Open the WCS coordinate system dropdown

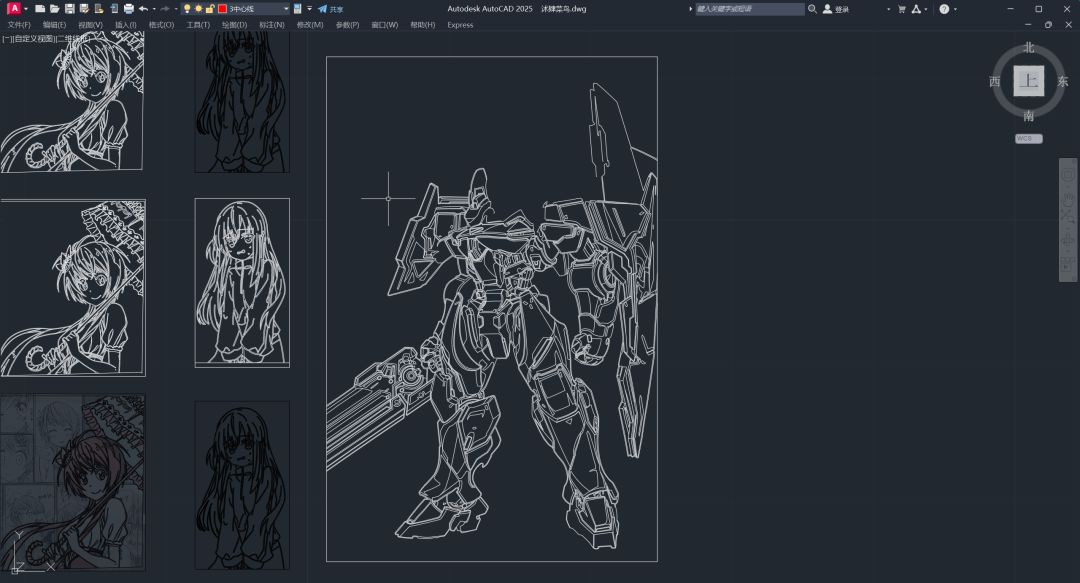click(1028, 139)
